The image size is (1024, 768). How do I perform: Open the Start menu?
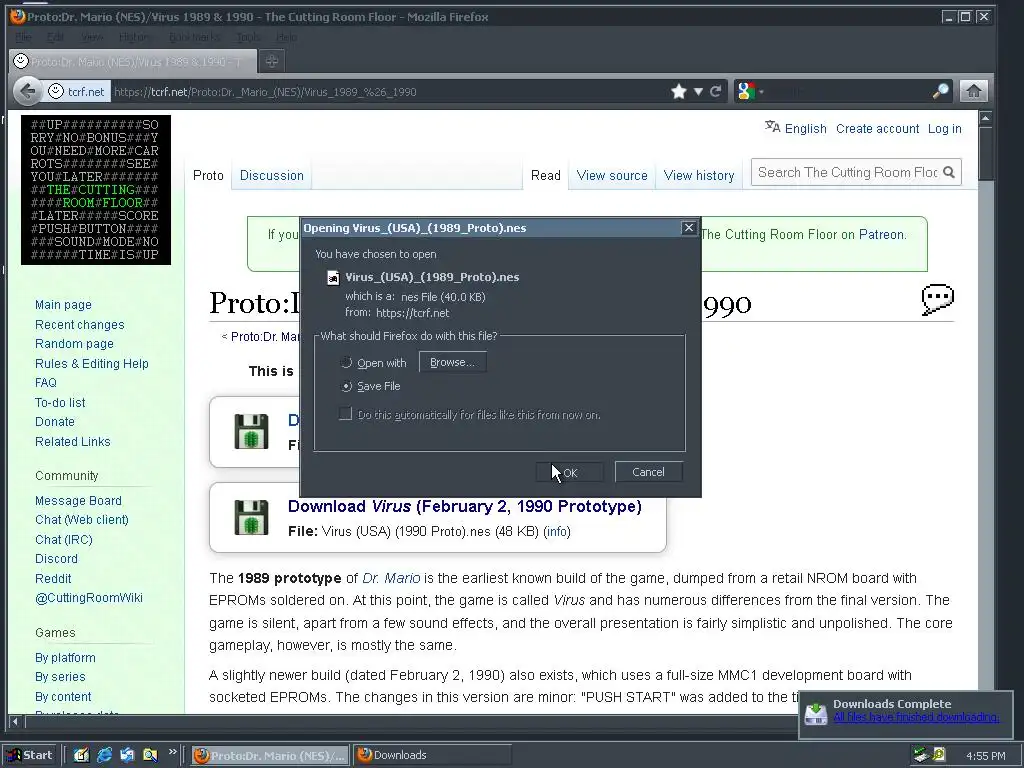[29, 755]
